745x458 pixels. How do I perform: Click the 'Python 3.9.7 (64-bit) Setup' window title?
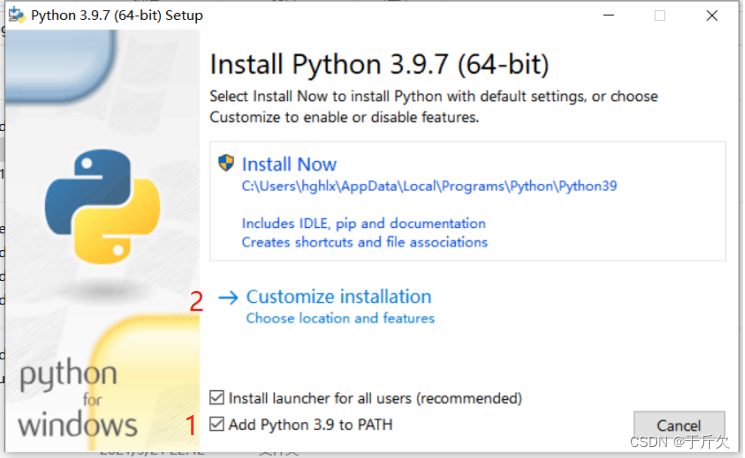pyautogui.click(x=117, y=15)
